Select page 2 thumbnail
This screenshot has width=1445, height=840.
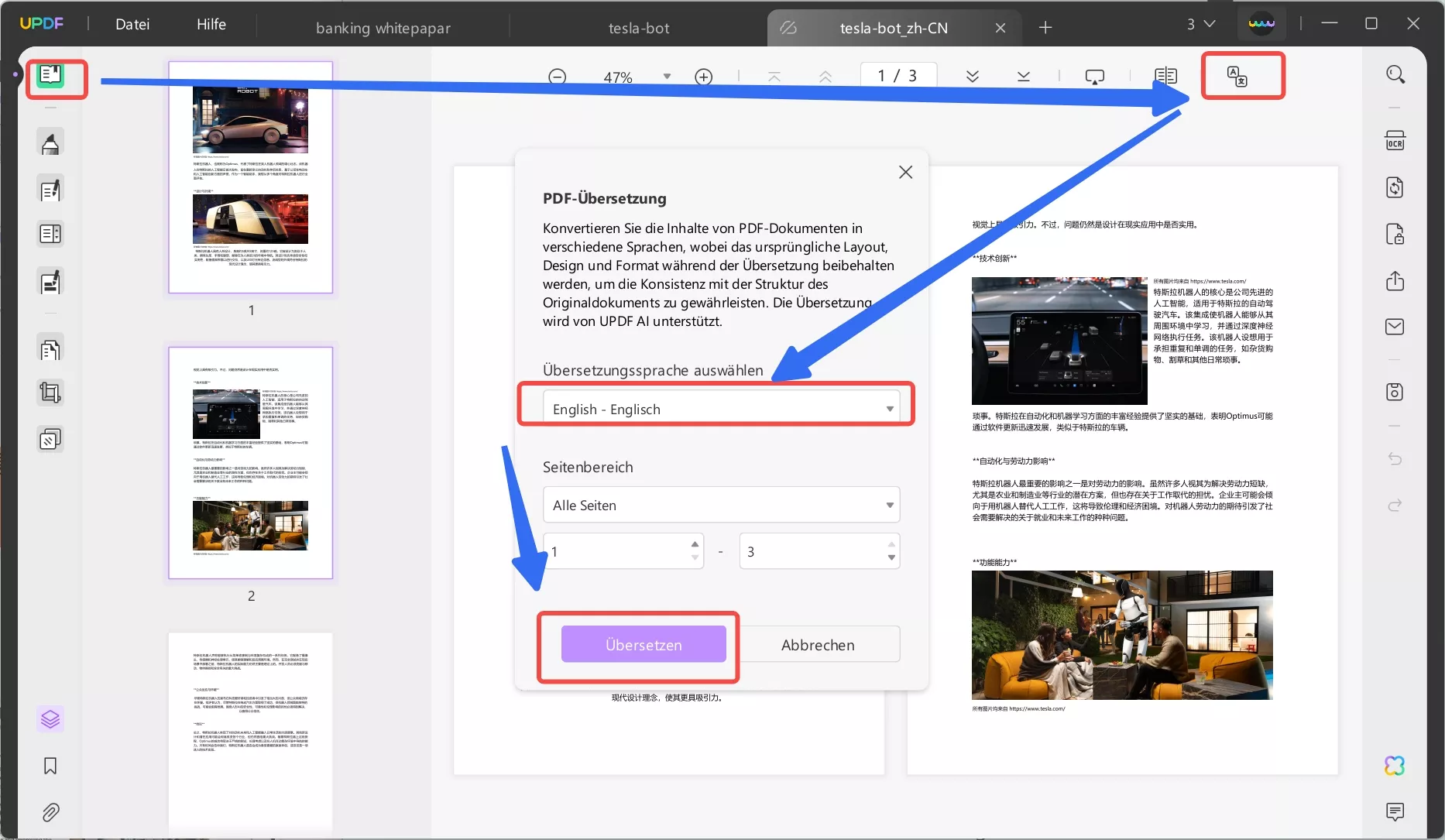click(251, 462)
